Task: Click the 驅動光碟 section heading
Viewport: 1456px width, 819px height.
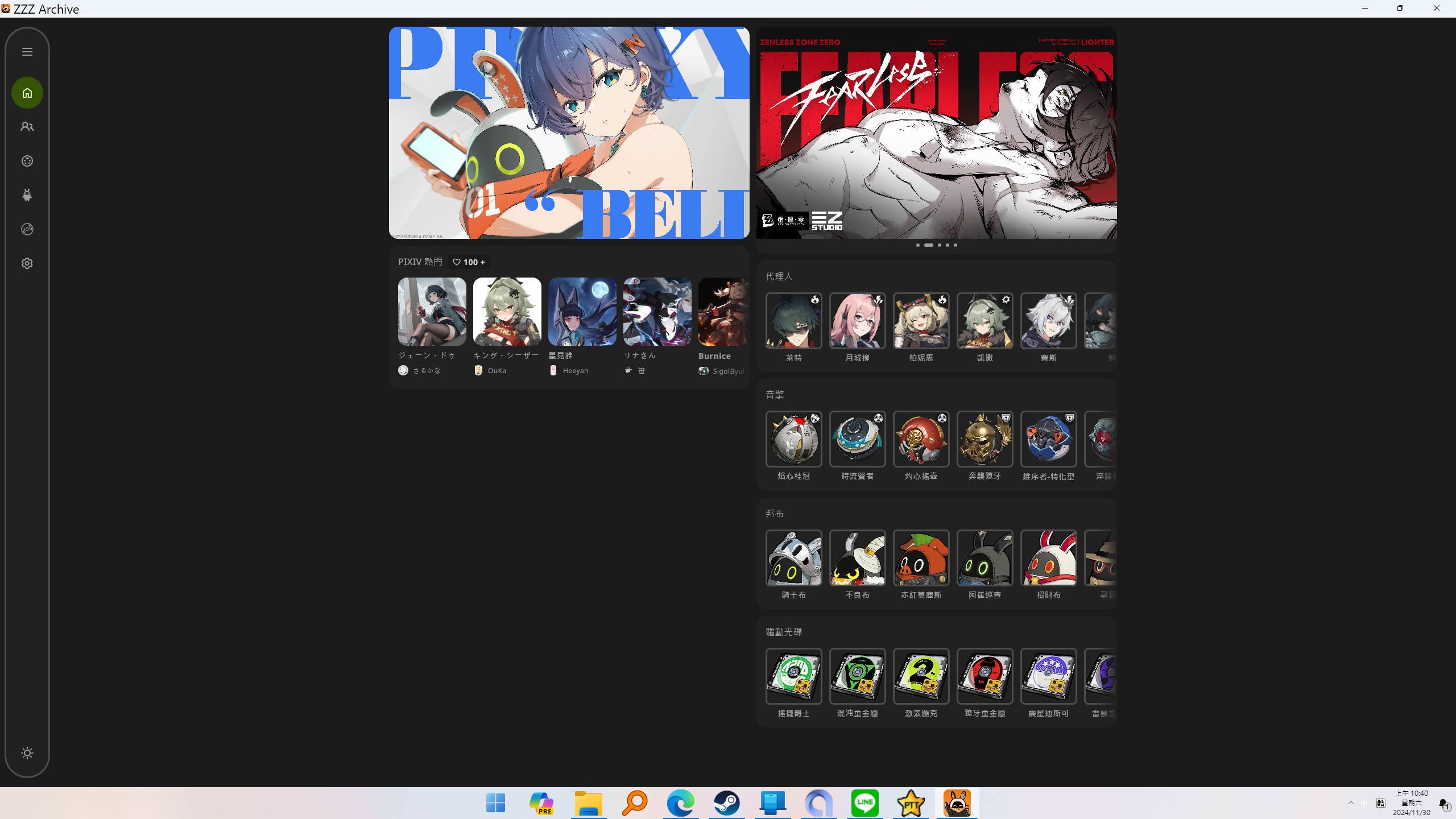Action: click(784, 632)
